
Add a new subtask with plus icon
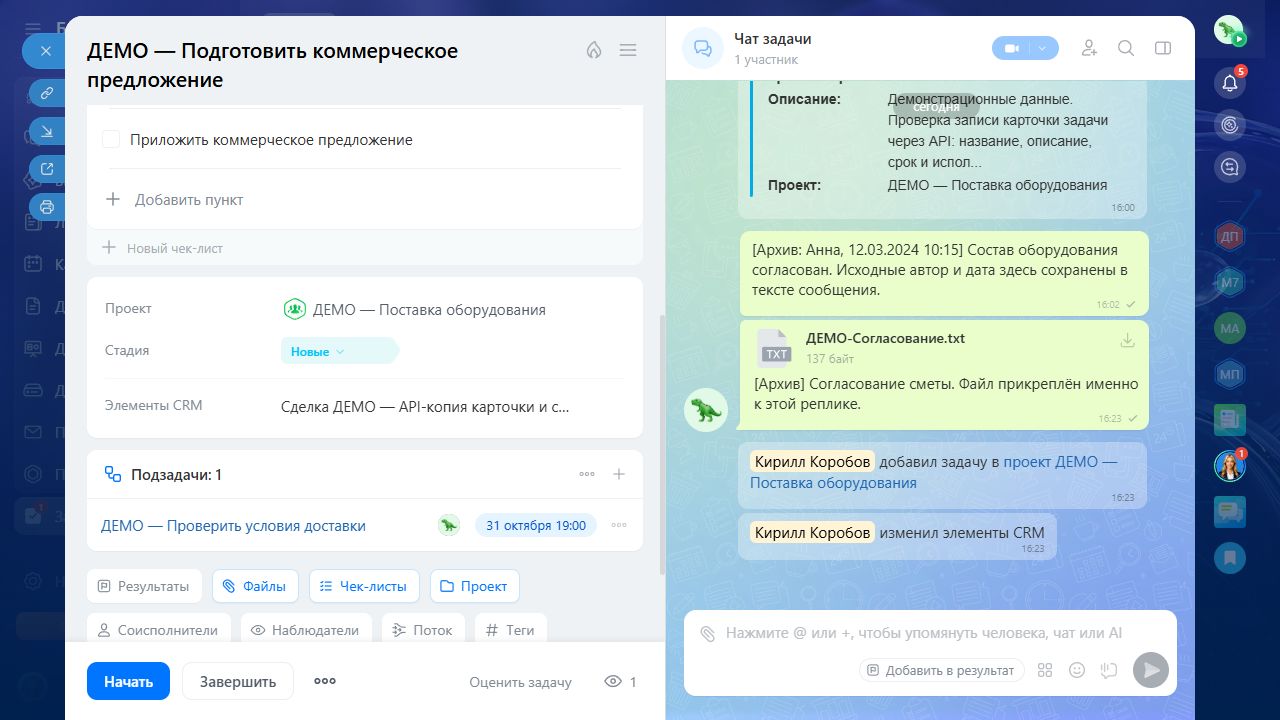(619, 474)
